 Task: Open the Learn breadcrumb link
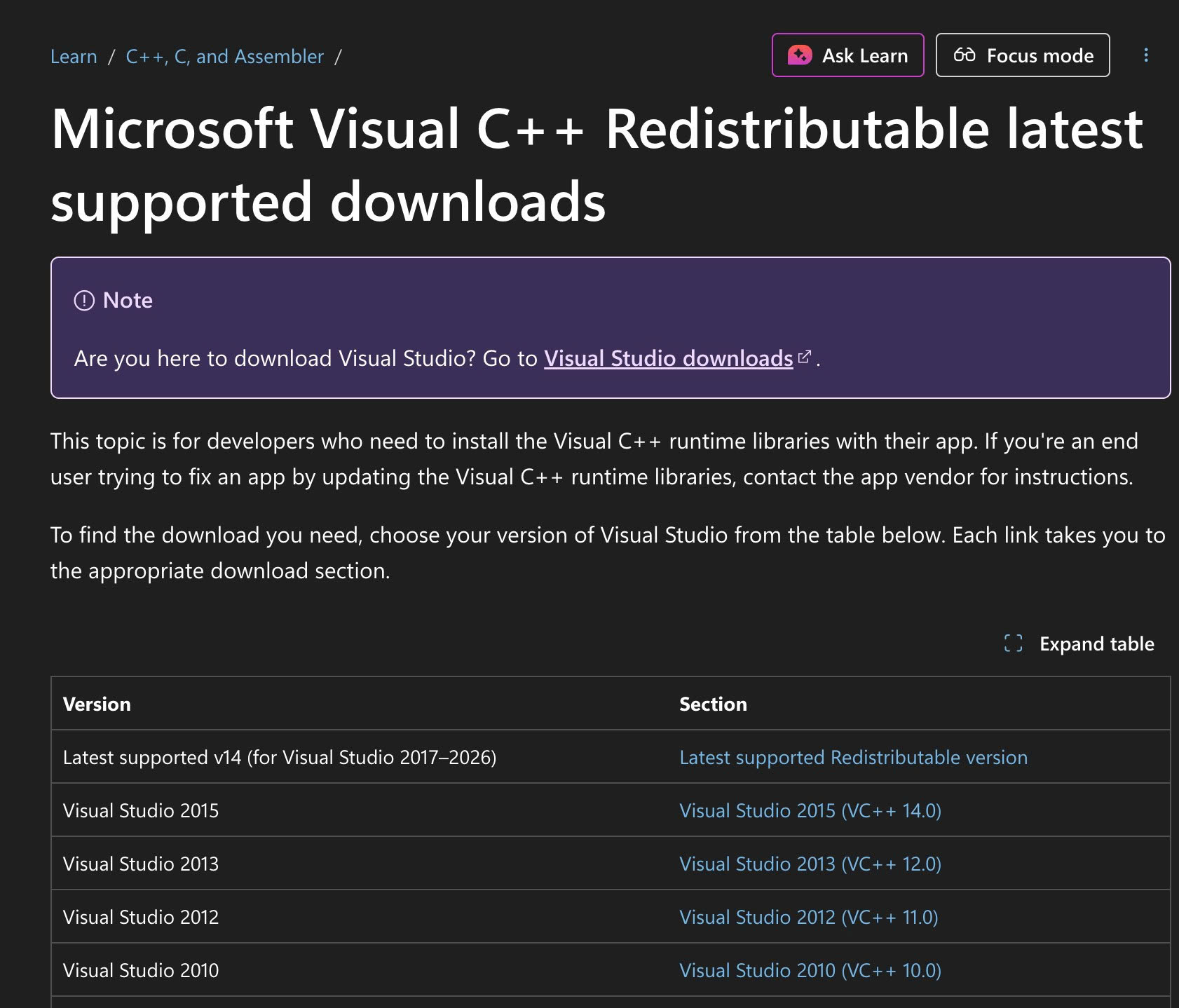coord(74,56)
